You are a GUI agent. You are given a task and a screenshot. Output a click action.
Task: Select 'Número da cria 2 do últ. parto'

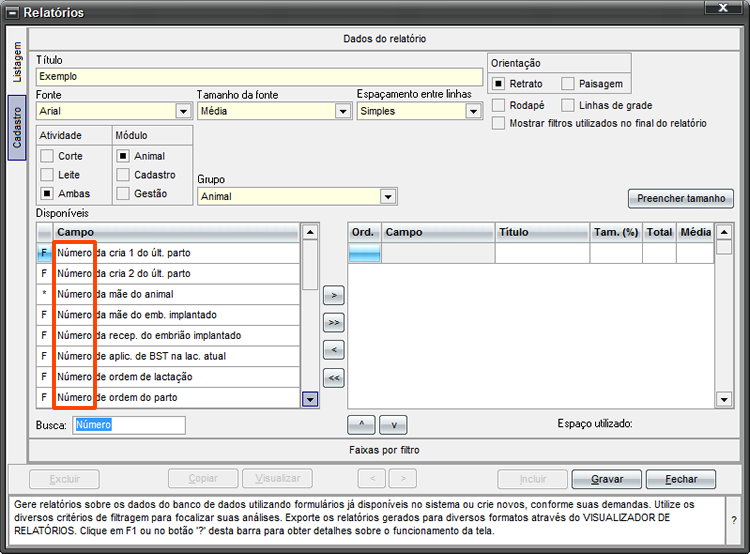click(x=168, y=274)
